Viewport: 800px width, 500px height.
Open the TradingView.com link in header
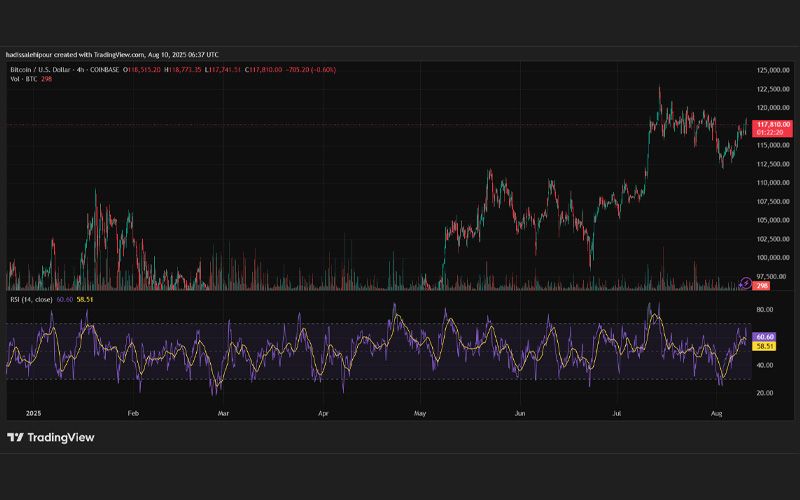click(x=119, y=55)
